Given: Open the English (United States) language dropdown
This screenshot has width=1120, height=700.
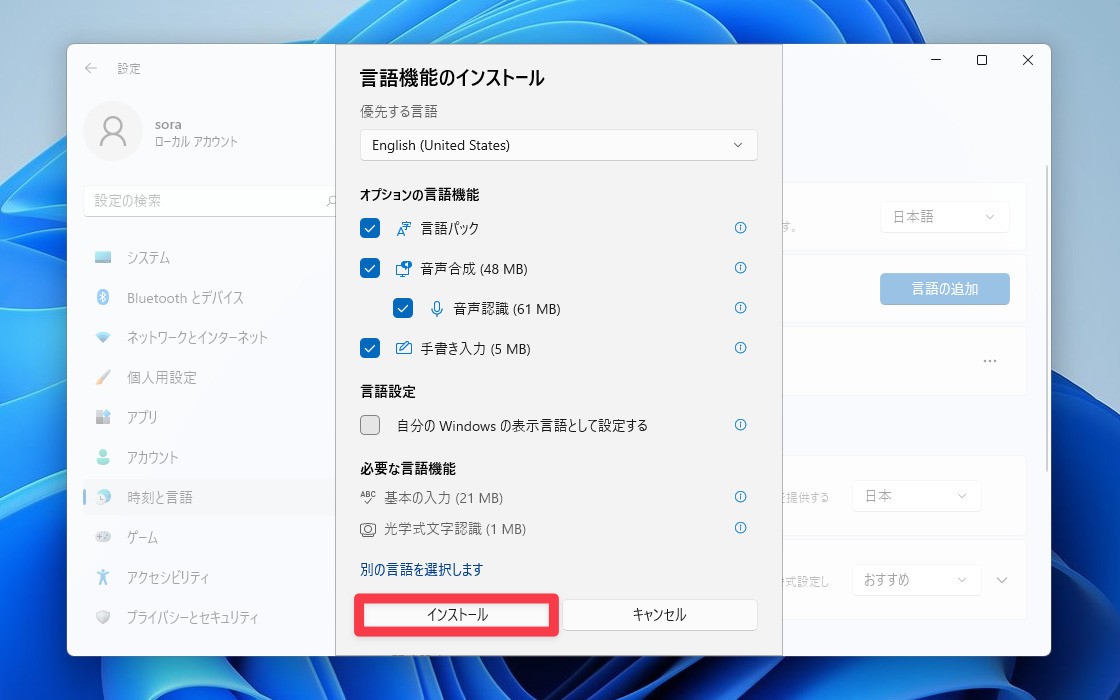Looking at the screenshot, I should click(559, 145).
